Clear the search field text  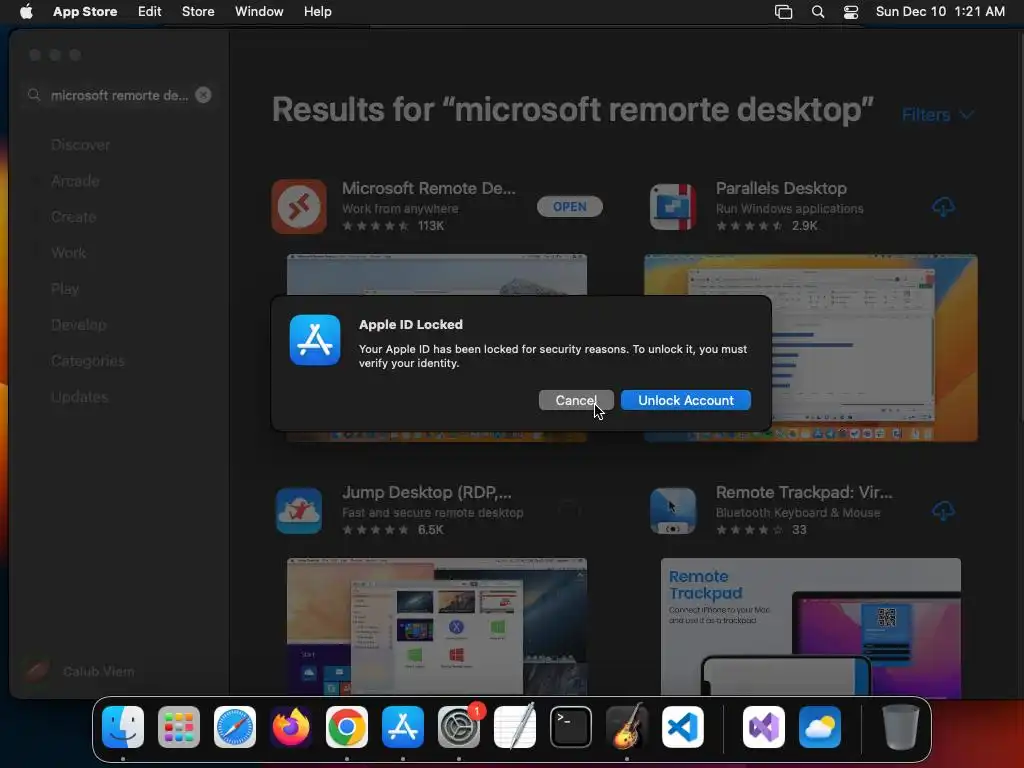coord(203,95)
